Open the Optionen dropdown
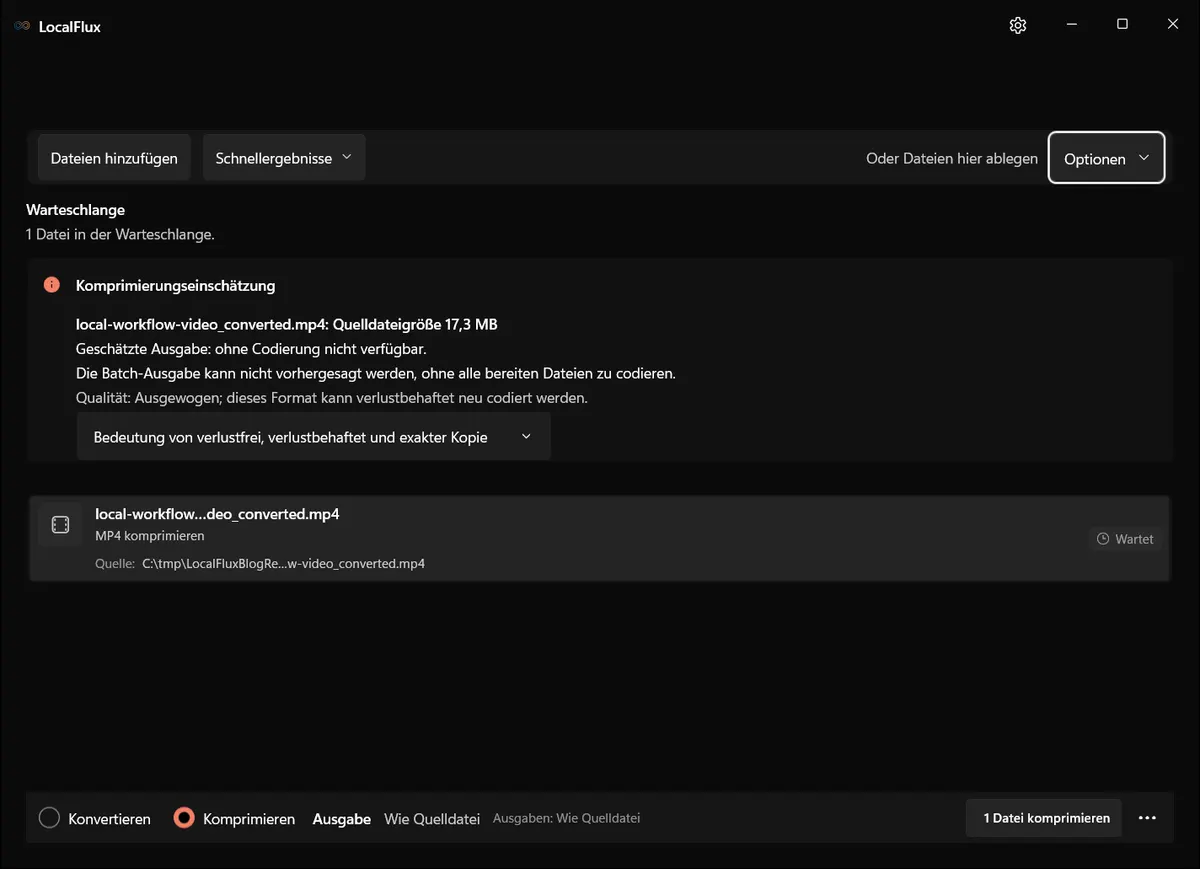This screenshot has height=869, width=1200. (1107, 158)
